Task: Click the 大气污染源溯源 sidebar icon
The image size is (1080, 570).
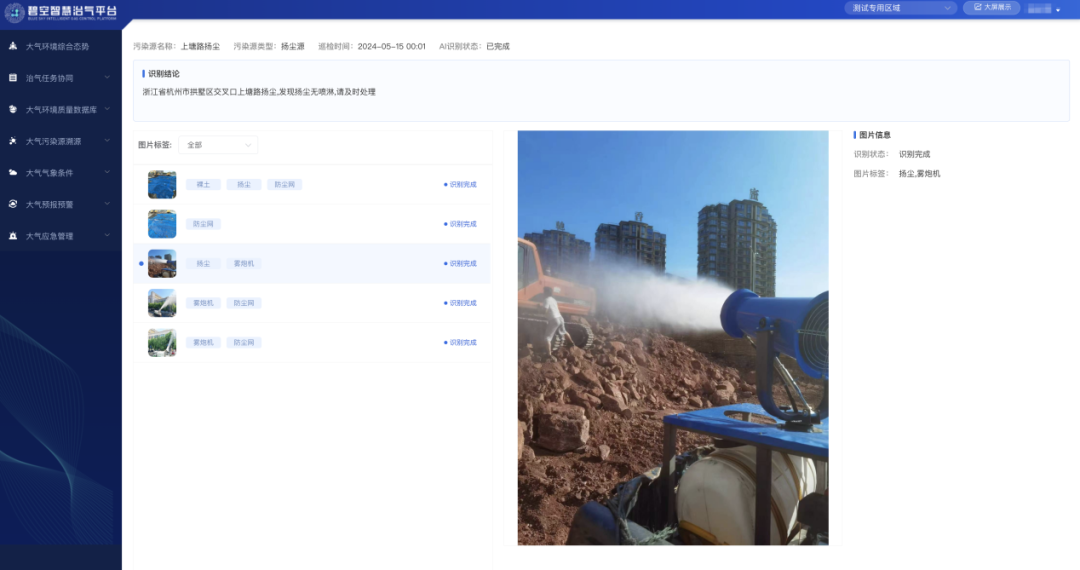Action: (x=13, y=141)
